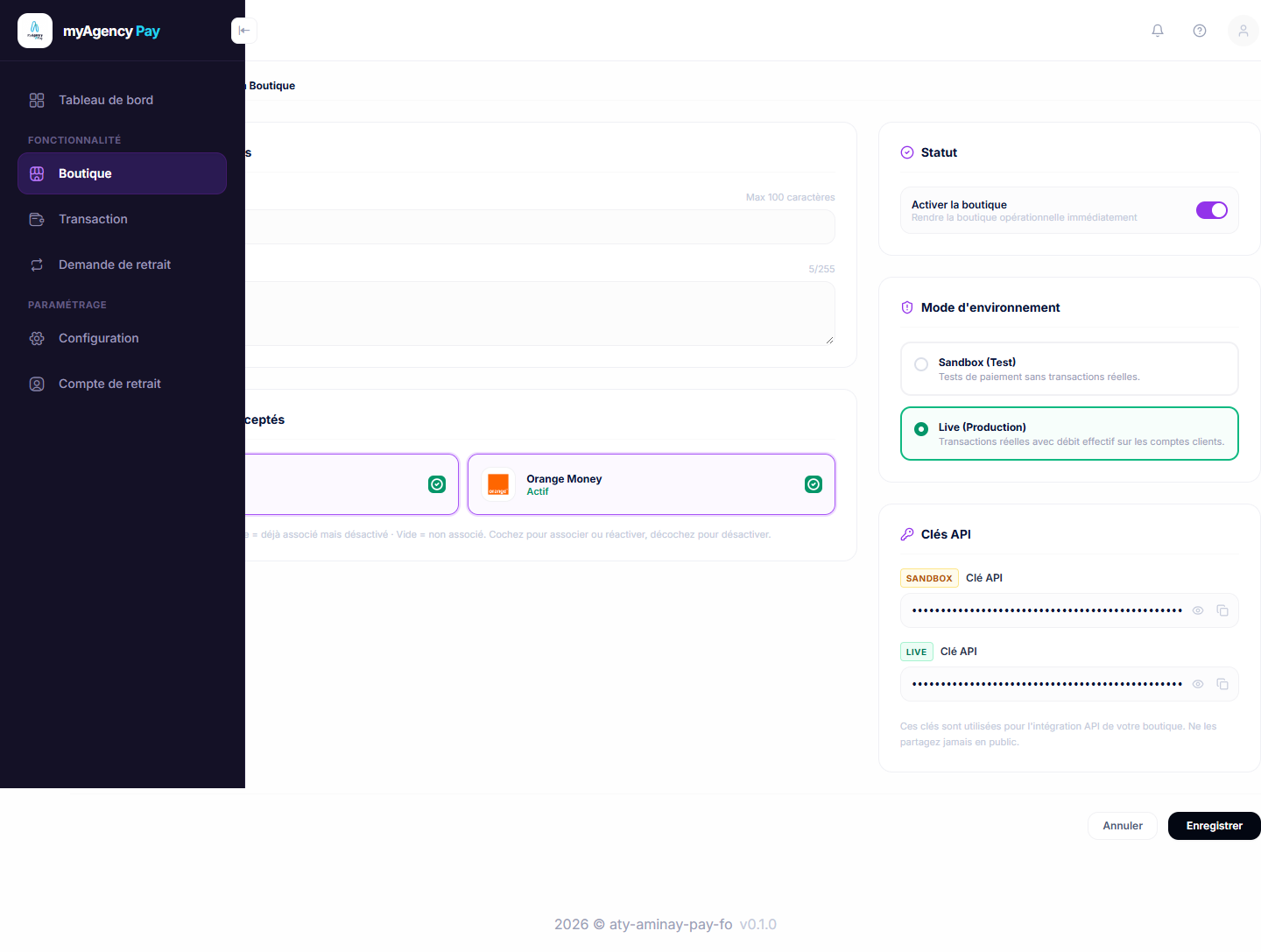The height and width of the screenshot is (952, 1261).
Task: Click the Statut check-circle icon
Action: (x=907, y=152)
